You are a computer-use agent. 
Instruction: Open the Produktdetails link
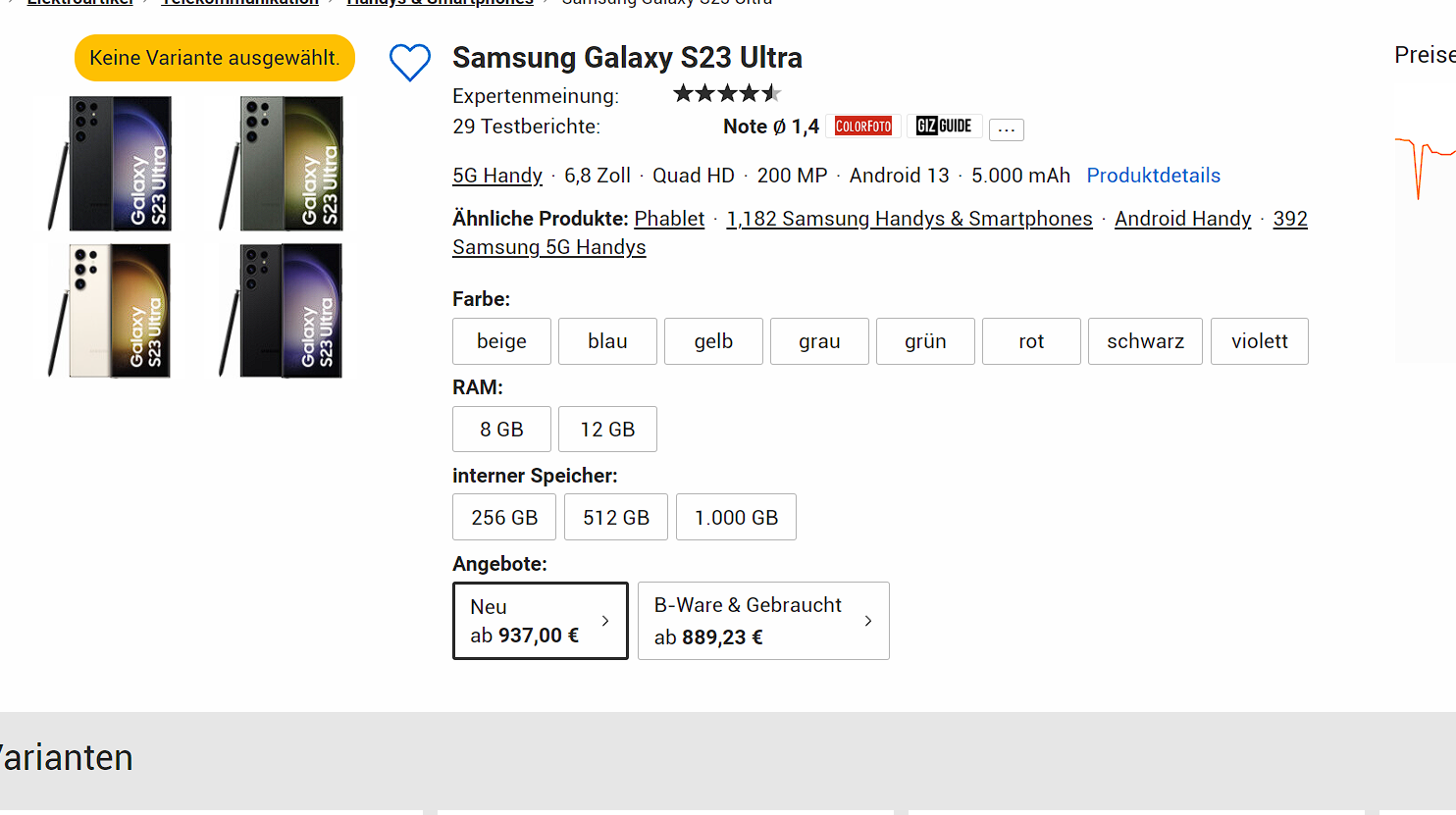coord(1153,176)
